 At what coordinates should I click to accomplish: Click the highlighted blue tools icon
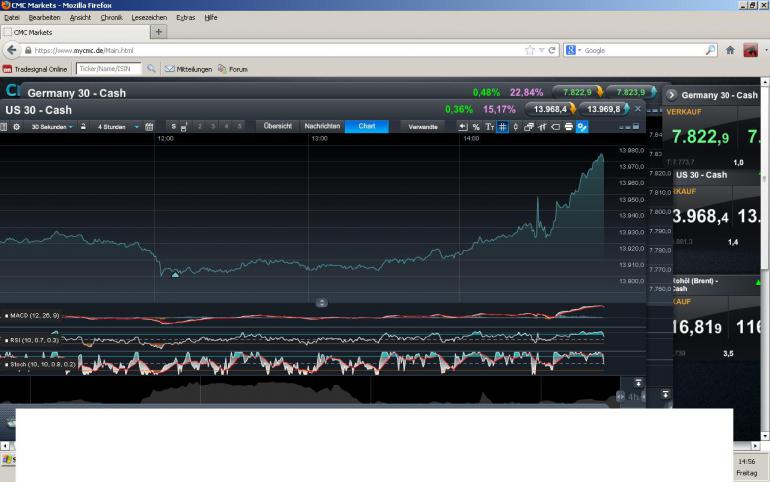click(582, 127)
